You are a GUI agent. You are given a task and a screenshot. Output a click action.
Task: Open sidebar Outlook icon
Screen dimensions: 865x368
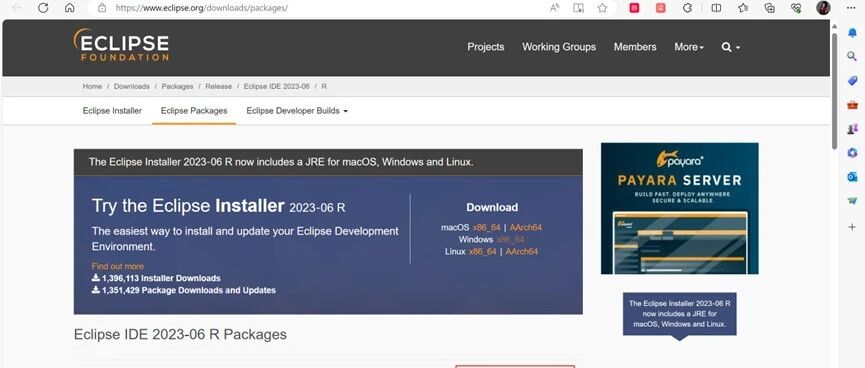pos(852,177)
